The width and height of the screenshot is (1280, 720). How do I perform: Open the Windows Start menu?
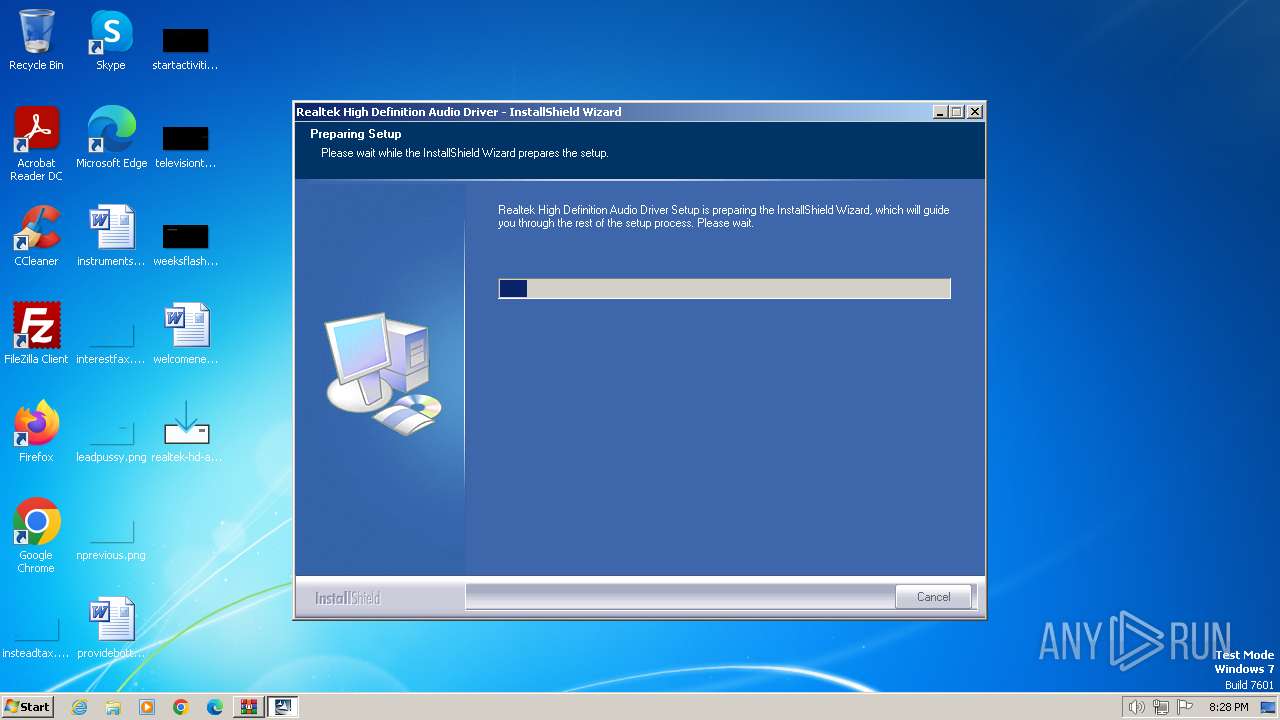(x=27, y=707)
